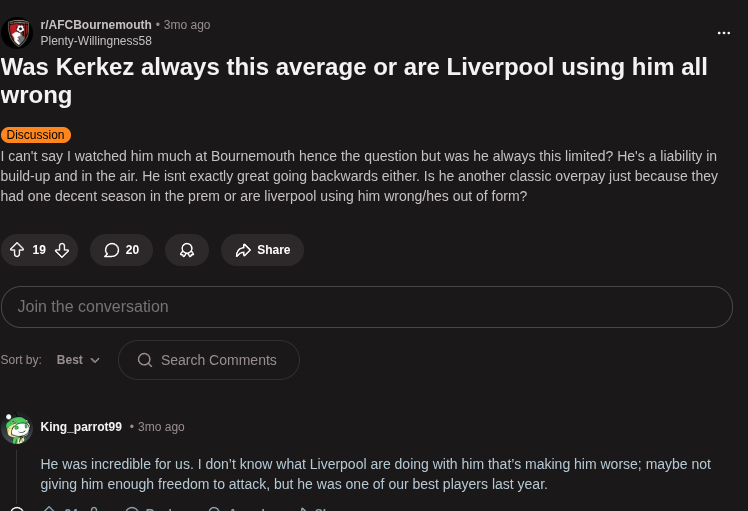Screen dimensions: 748x511
Task: Filter by the Discussion flair tag
Action: [36, 135]
